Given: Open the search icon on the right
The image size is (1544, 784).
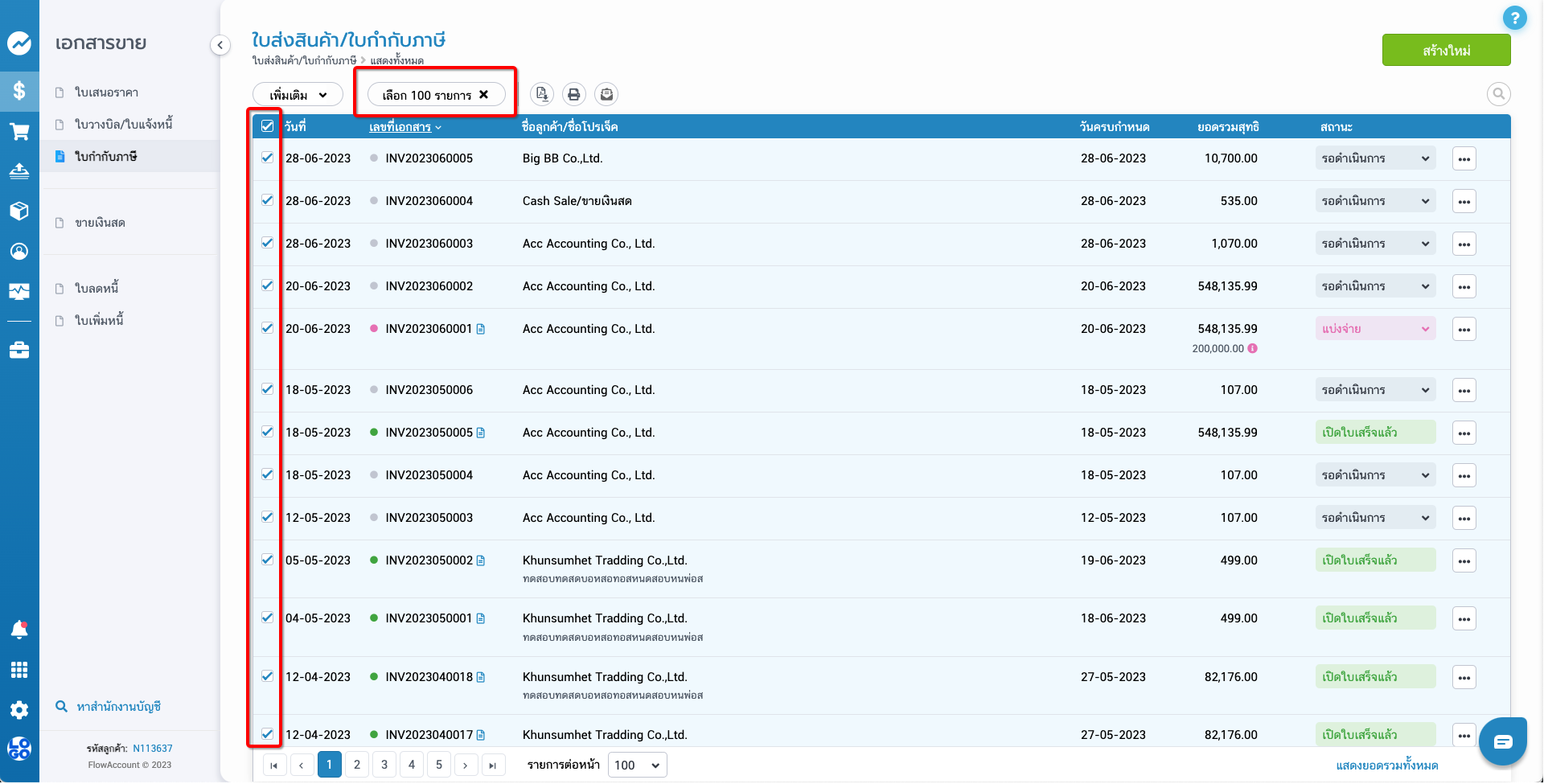Looking at the screenshot, I should point(1499,94).
